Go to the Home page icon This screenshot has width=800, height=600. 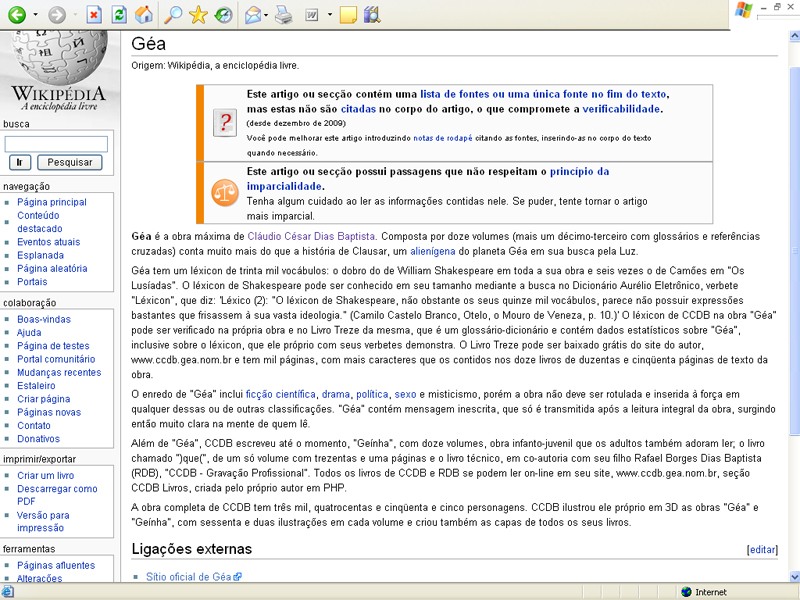click(x=144, y=15)
